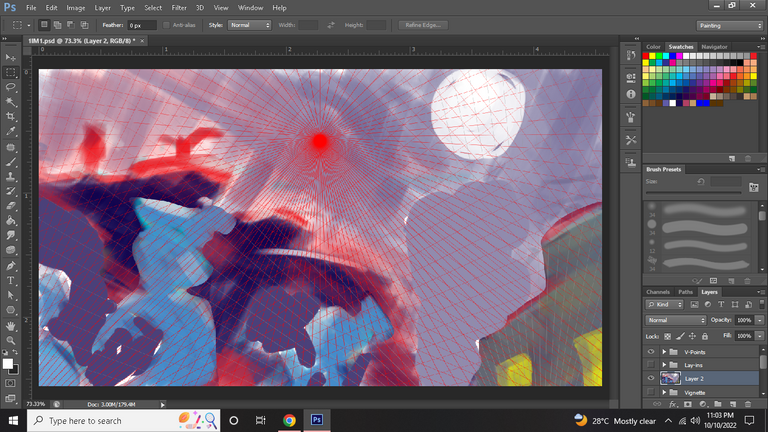
Task: Open the Info panel icon
Action: pos(631,94)
